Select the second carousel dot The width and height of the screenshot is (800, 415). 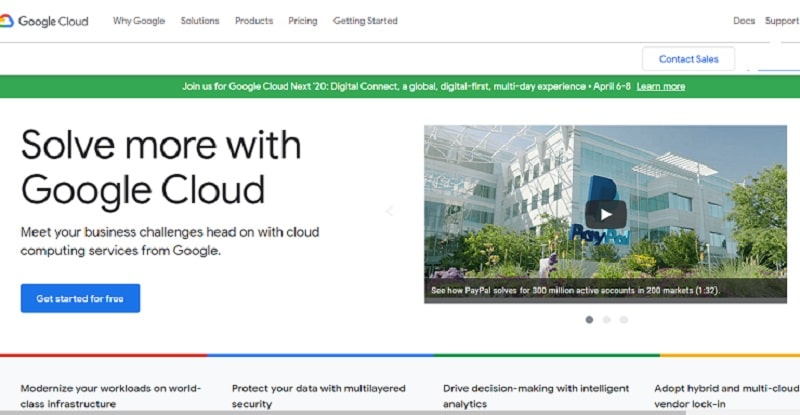(x=607, y=320)
